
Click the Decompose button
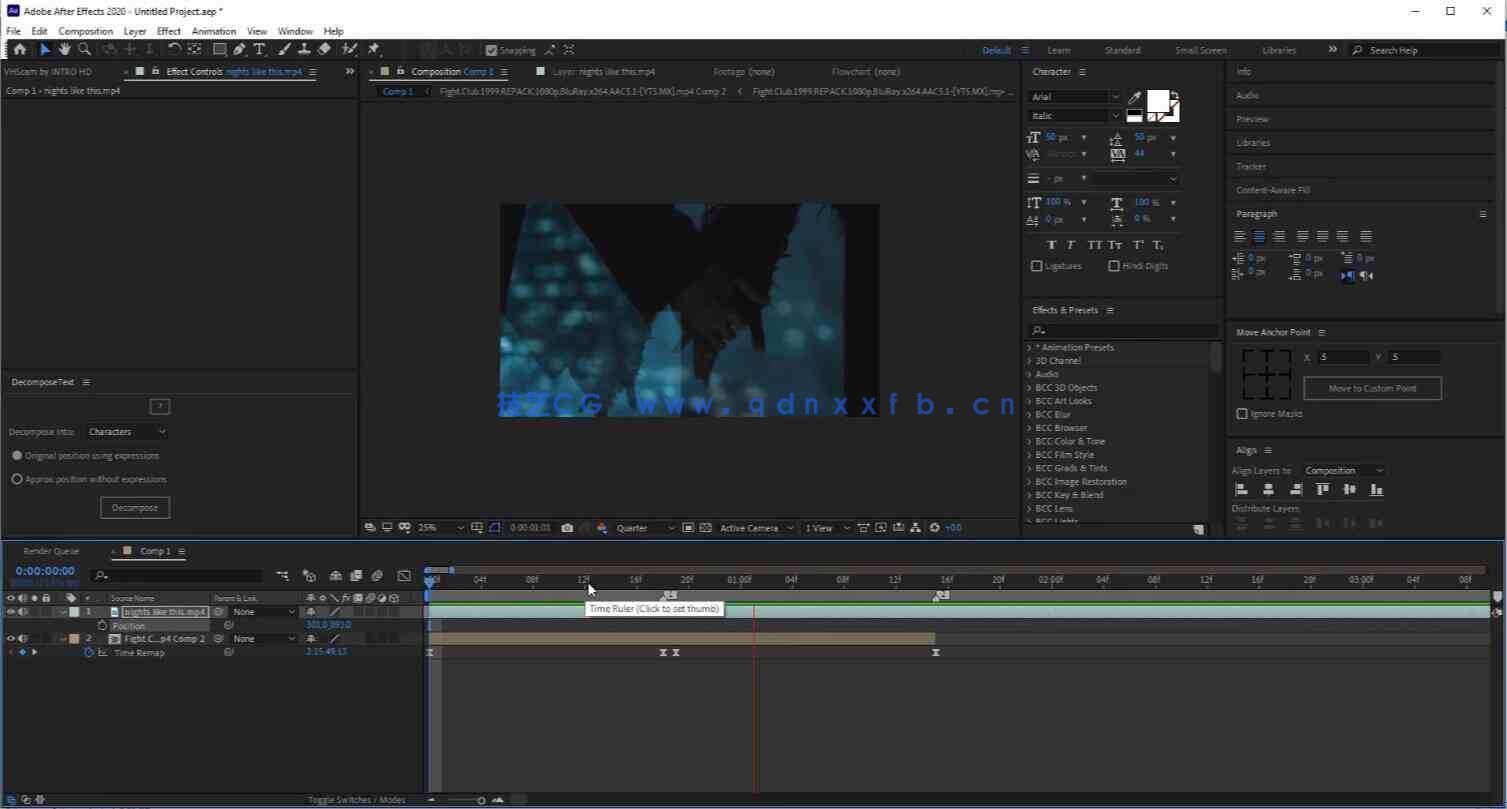(x=135, y=508)
